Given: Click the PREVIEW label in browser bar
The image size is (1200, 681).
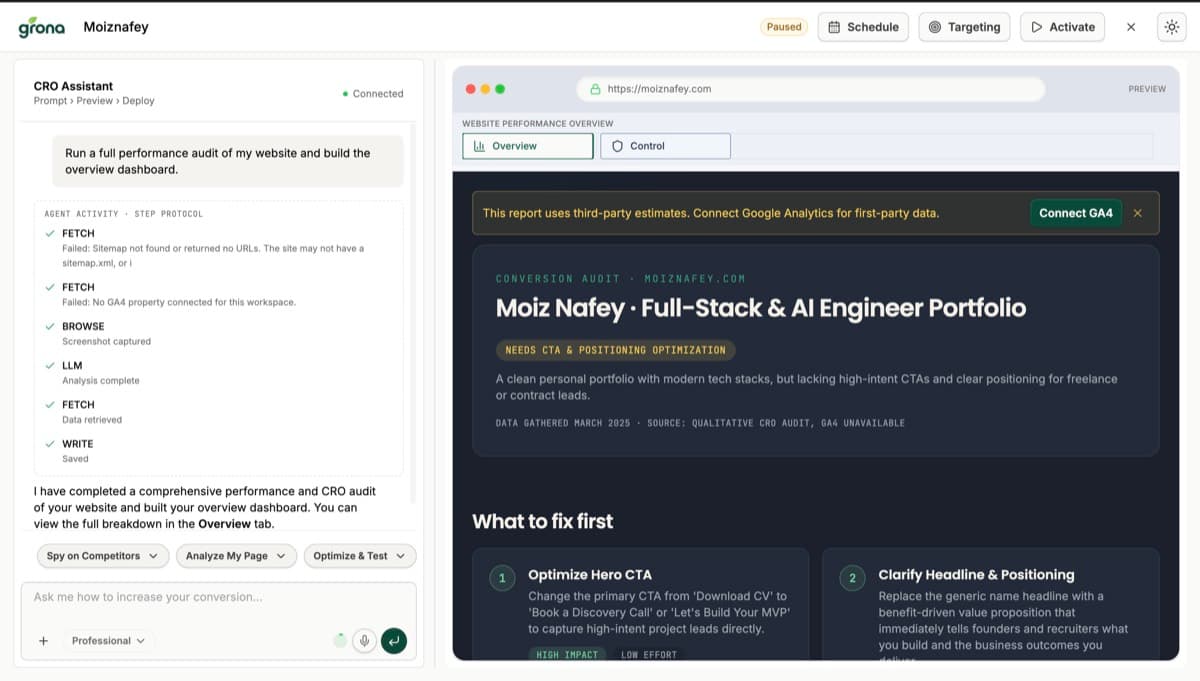Looking at the screenshot, I should pos(1147,89).
